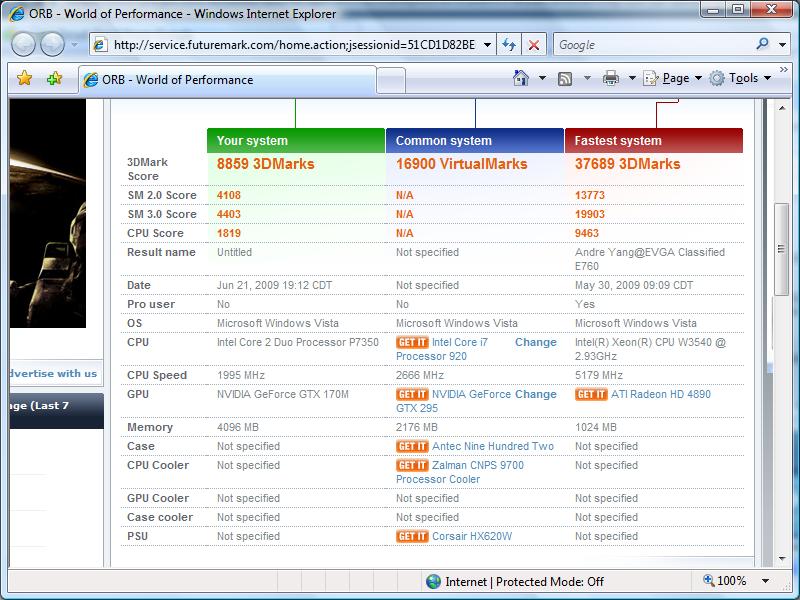Expand the Print dropdown arrow

632,79
